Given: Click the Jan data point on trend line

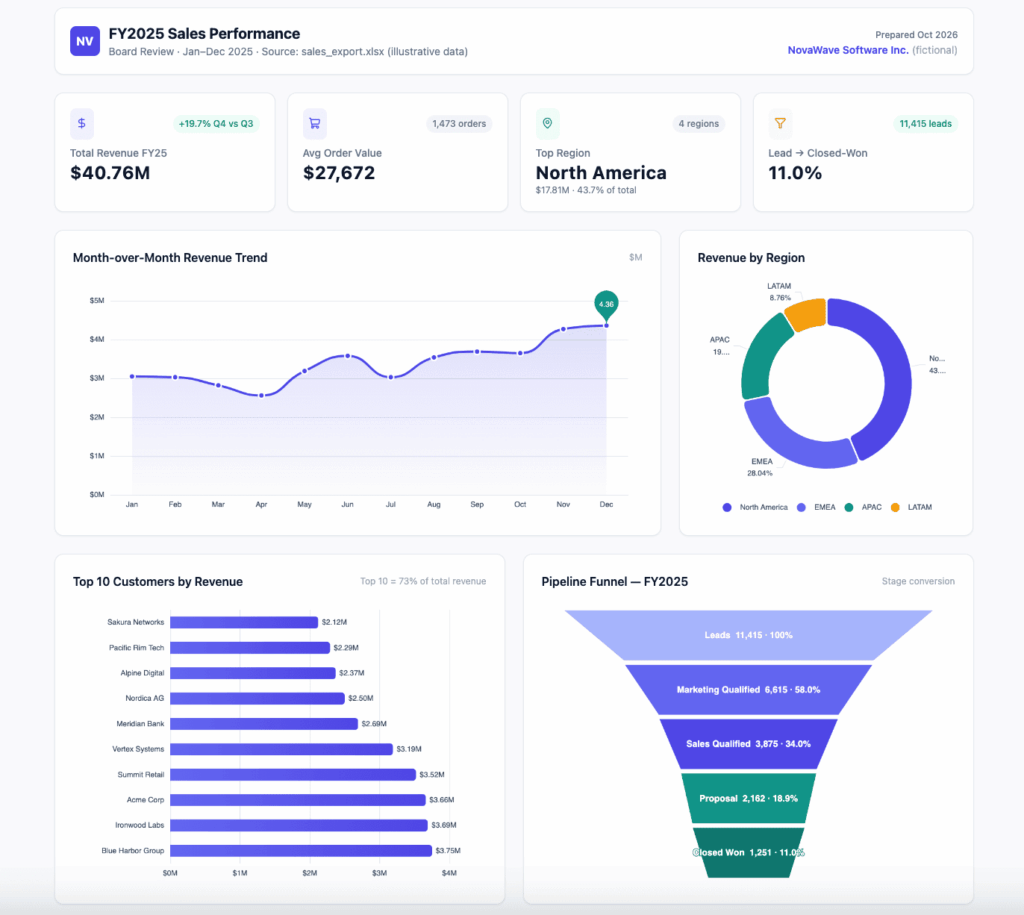Looking at the screenshot, I should coord(132,377).
